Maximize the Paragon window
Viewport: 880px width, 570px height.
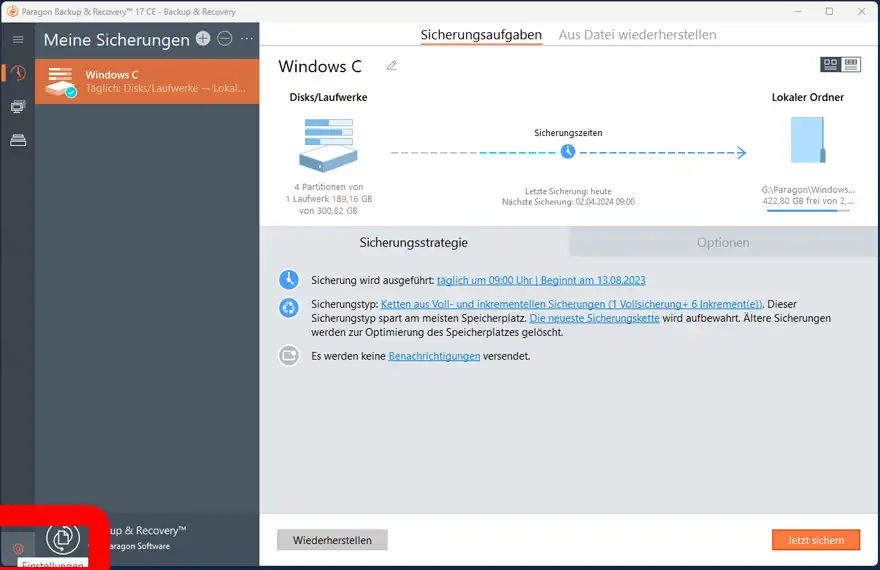click(x=829, y=11)
